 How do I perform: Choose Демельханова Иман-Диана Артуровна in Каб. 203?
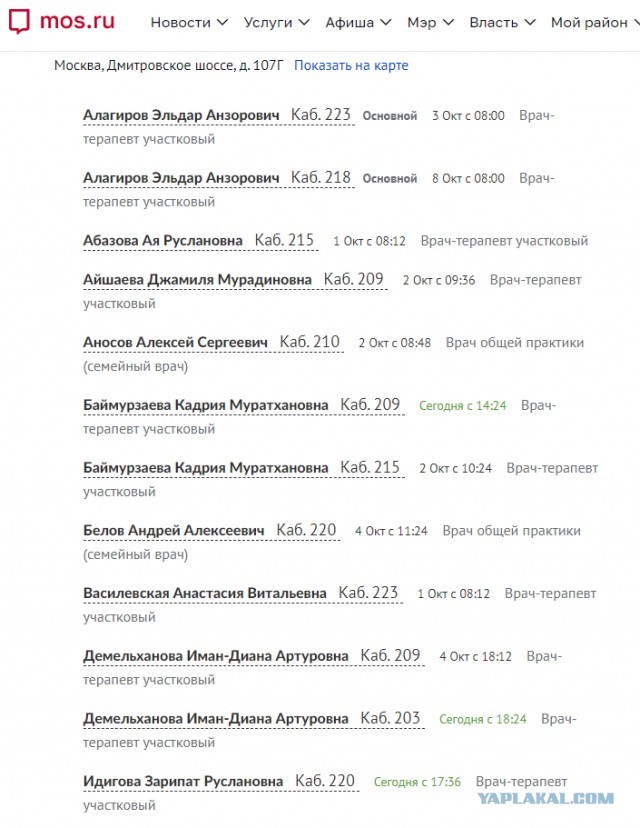(215, 719)
